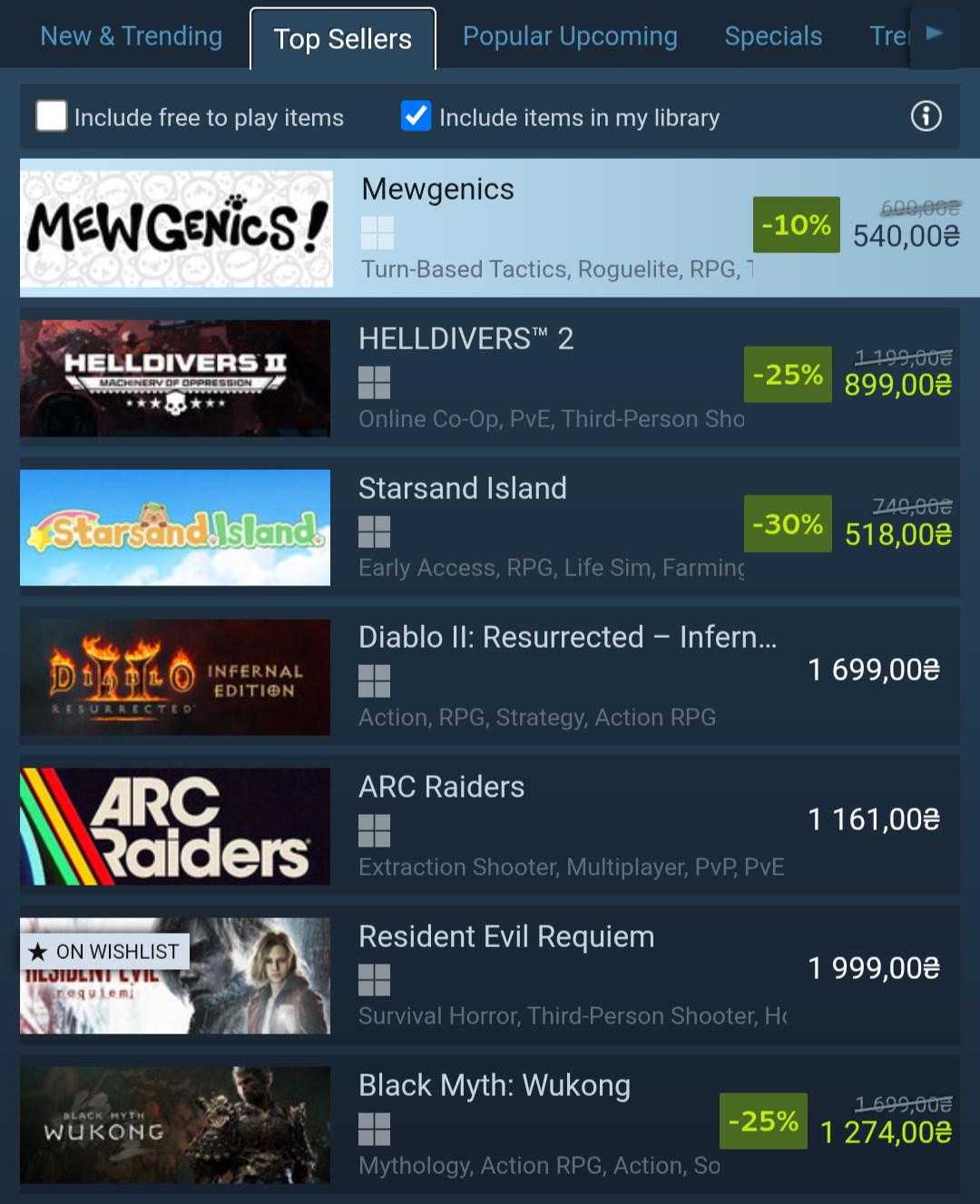Click the HELLDIVERS 2 capsule image
The image size is (980, 1204).
tap(175, 378)
